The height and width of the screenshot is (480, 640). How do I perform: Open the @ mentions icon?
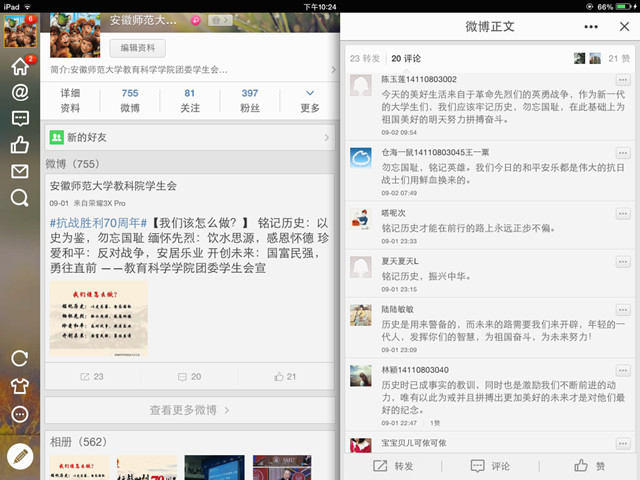click(x=19, y=93)
